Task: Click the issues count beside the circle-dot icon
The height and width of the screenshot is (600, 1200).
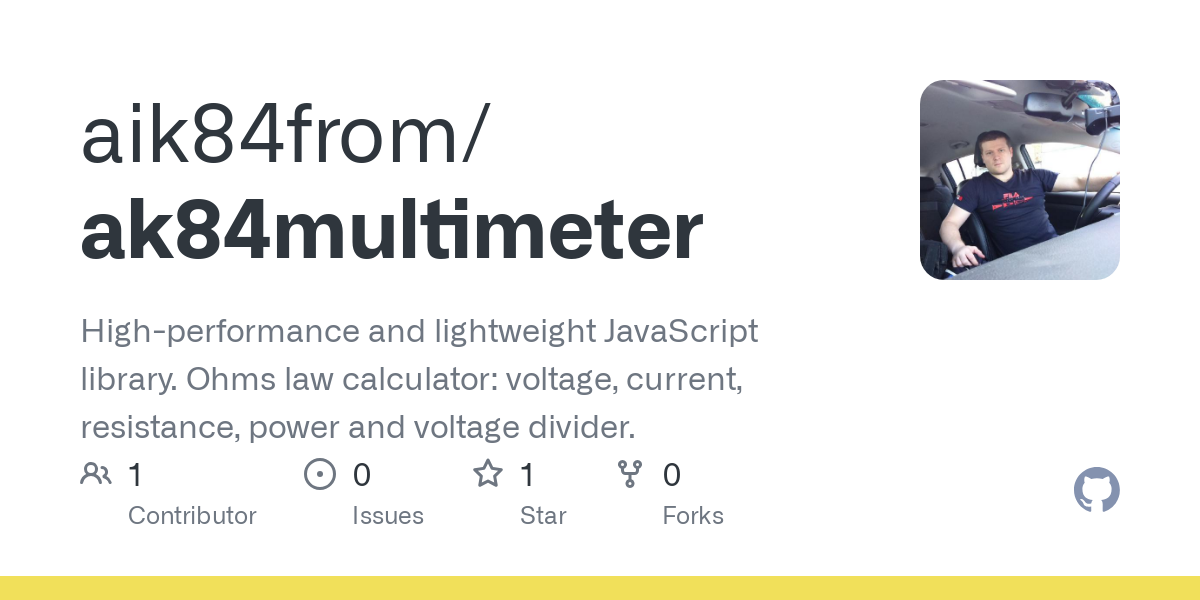Action: point(361,475)
